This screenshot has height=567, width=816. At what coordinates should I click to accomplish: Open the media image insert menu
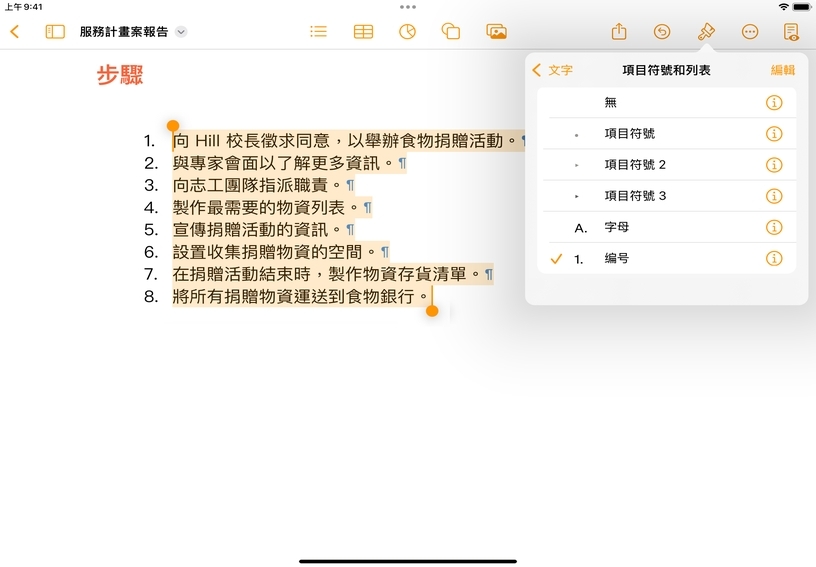click(x=496, y=32)
